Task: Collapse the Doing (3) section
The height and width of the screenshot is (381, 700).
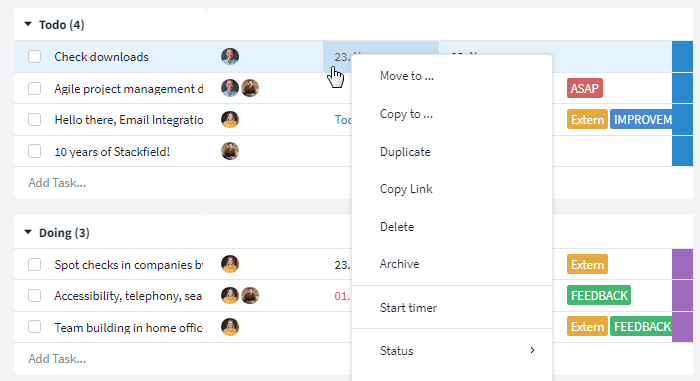Action: tap(28, 232)
